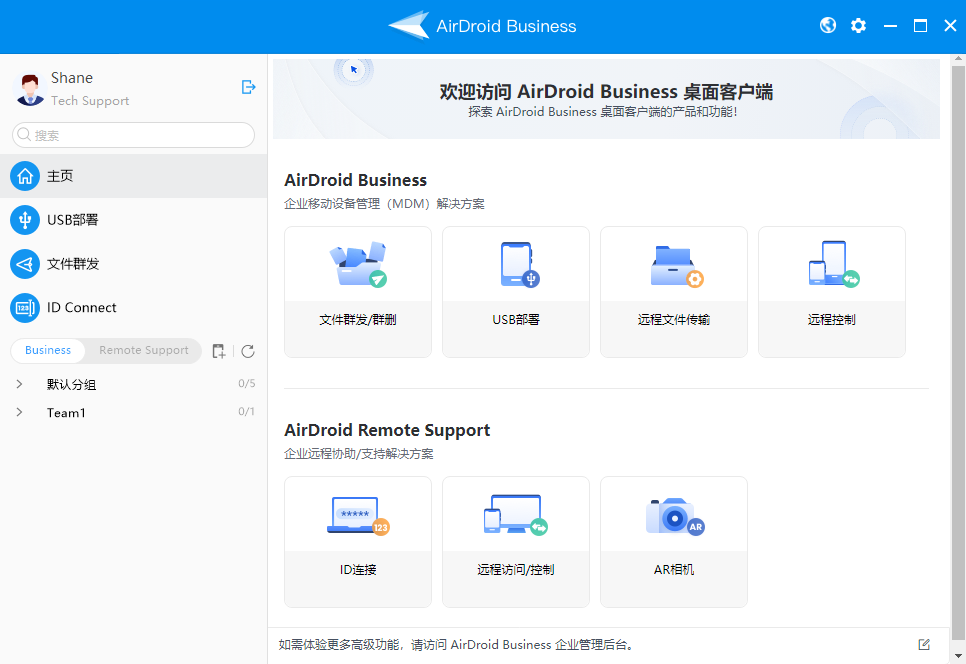
Task: Click the feedback edit icon at bottom right
Action: [x=924, y=644]
